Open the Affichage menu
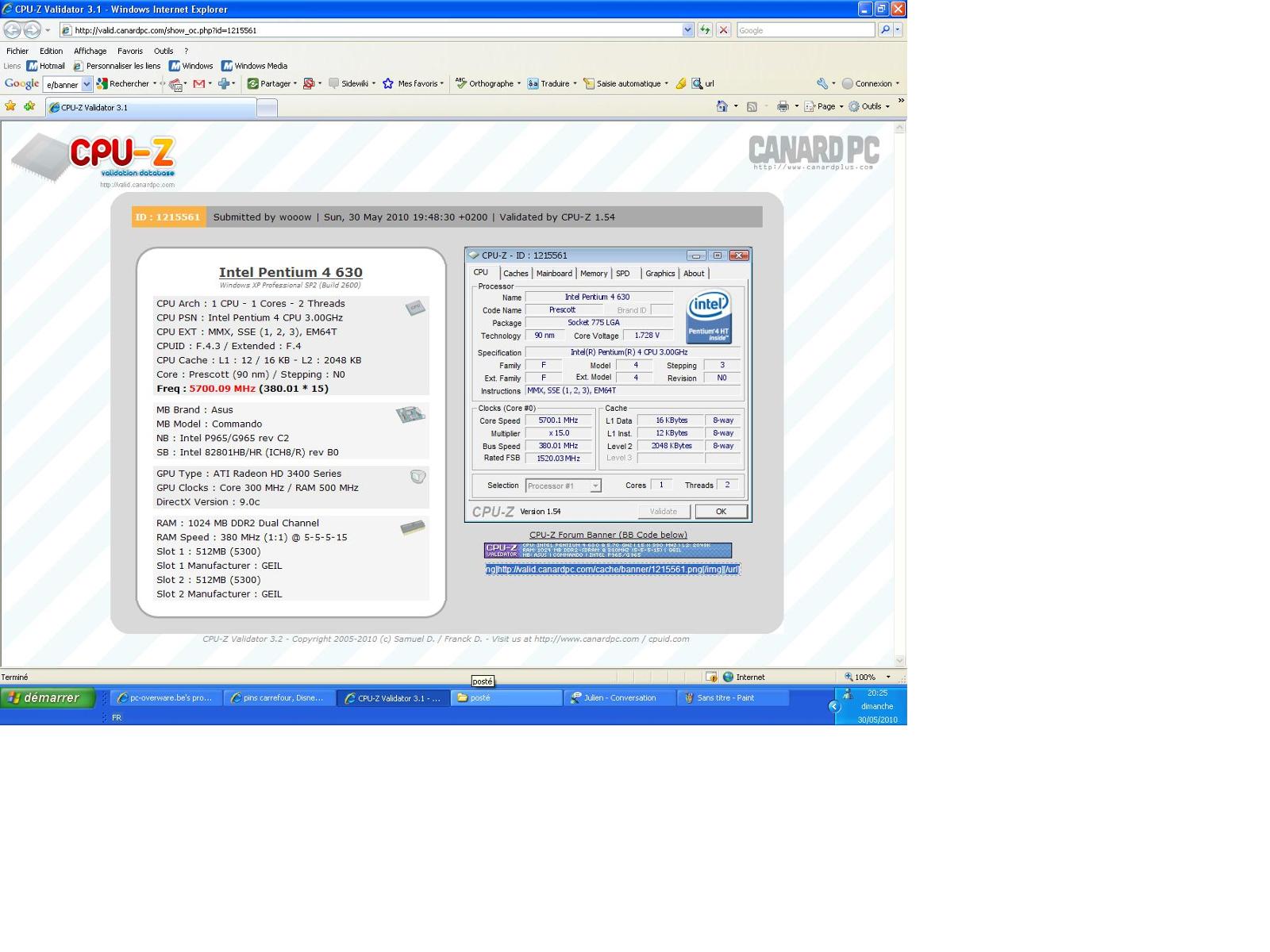The width and height of the screenshot is (1270, 952). pyautogui.click(x=90, y=51)
